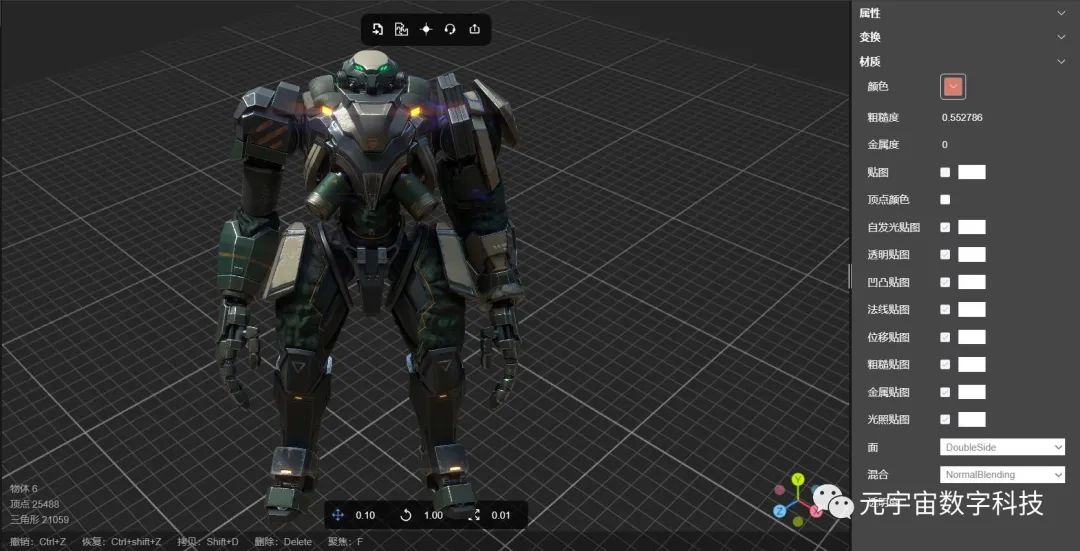
Task: Toggle the 自发光贴图 checkbox
Action: 945,227
